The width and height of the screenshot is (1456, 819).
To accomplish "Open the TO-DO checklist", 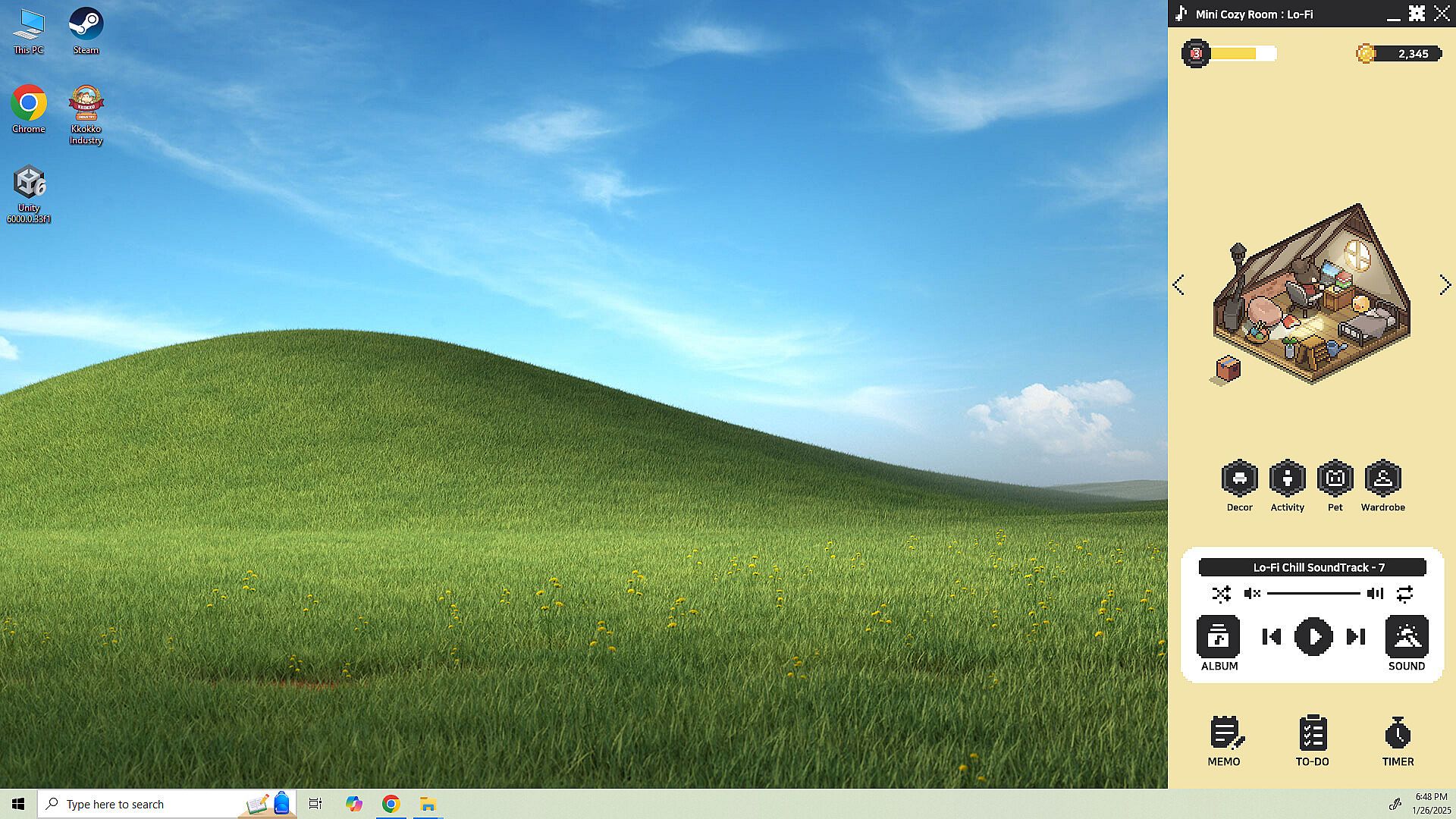I will pyautogui.click(x=1312, y=734).
